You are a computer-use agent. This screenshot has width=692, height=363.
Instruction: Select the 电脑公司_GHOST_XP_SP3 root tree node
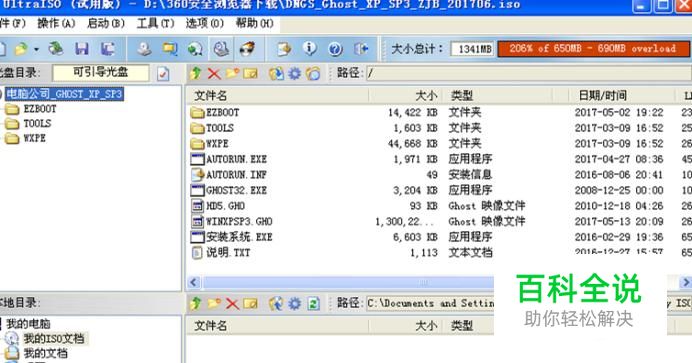click(64, 94)
